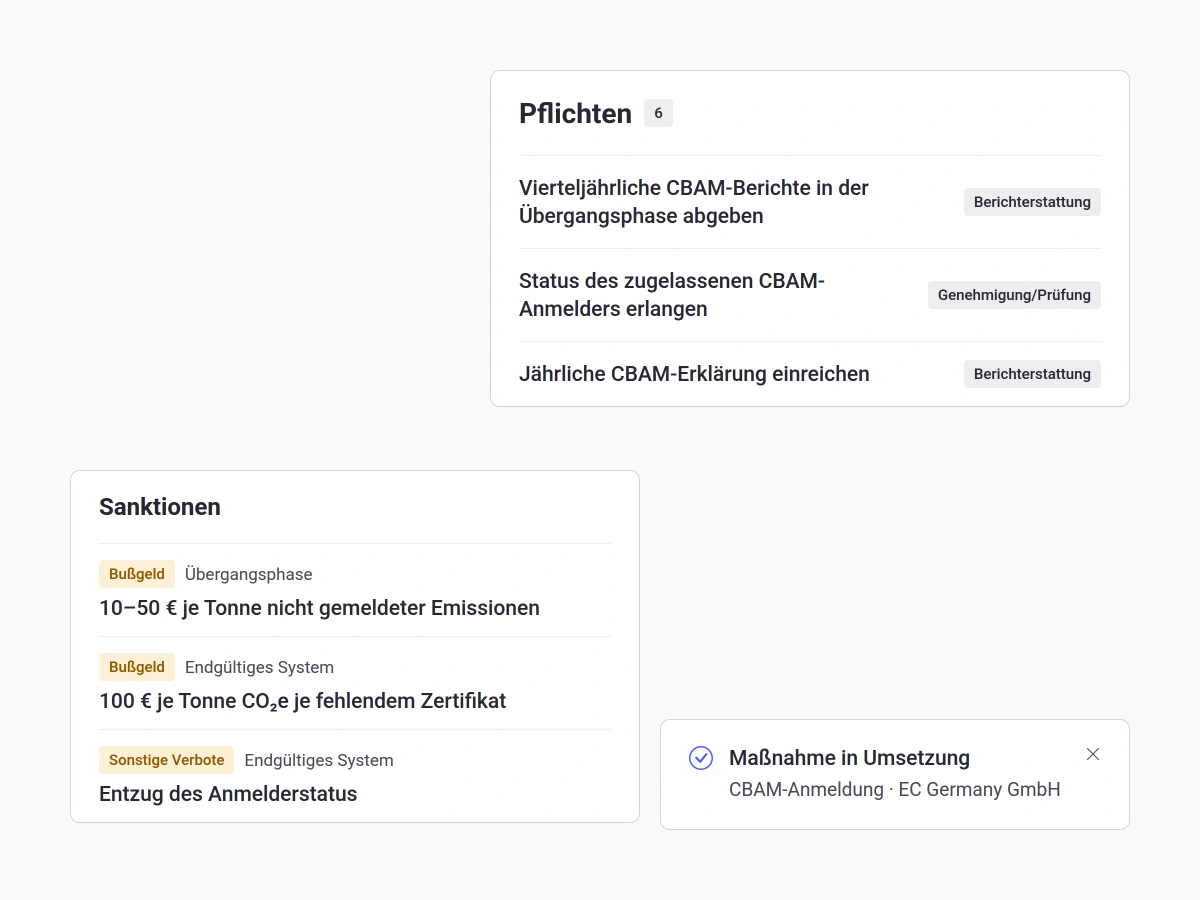Viewport: 1200px width, 900px height.
Task: Dismiss the Maßnahme in Umsetzung notification
Action: 1093,754
